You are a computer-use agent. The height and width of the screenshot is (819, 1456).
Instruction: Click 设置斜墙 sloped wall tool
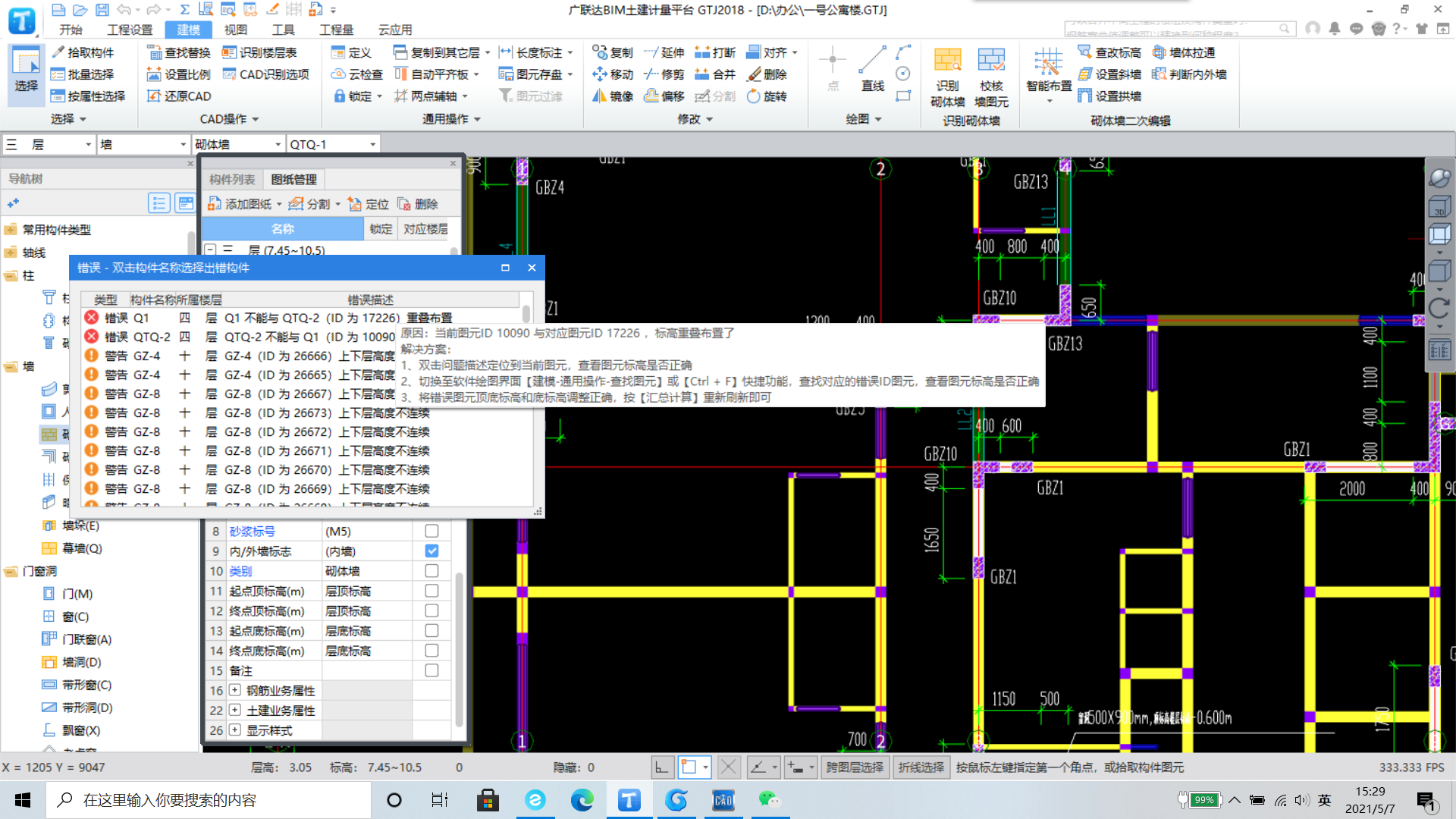[x=1109, y=74]
